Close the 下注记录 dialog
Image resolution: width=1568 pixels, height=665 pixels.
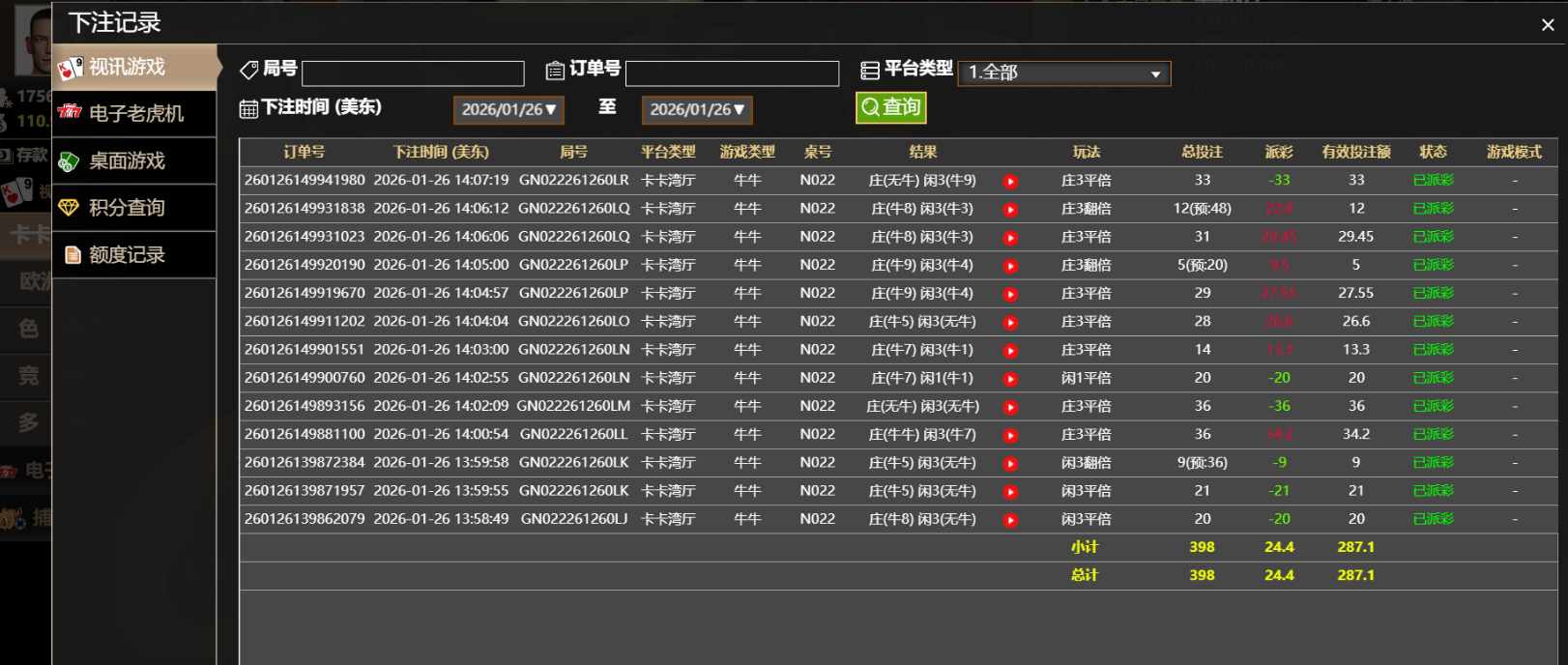pos(1548,25)
